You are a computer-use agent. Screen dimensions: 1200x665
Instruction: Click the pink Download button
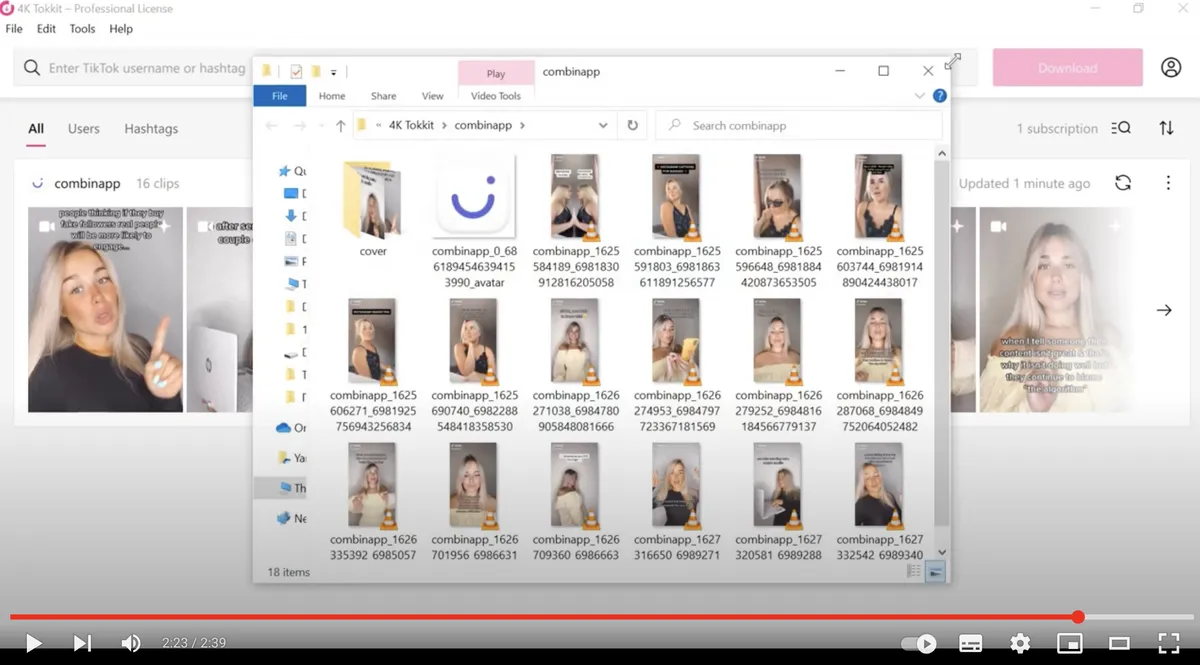[1067, 67]
